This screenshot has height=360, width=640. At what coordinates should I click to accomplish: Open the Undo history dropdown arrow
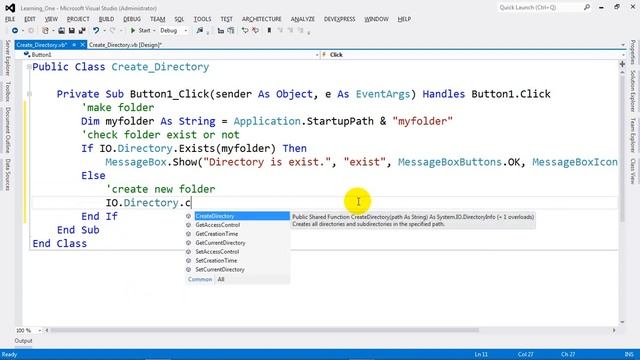[104, 31]
